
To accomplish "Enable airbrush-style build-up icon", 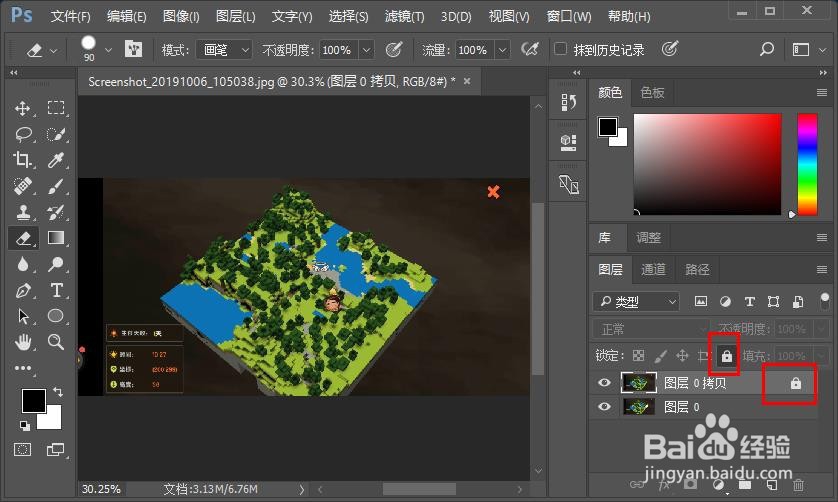I will (x=530, y=50).
